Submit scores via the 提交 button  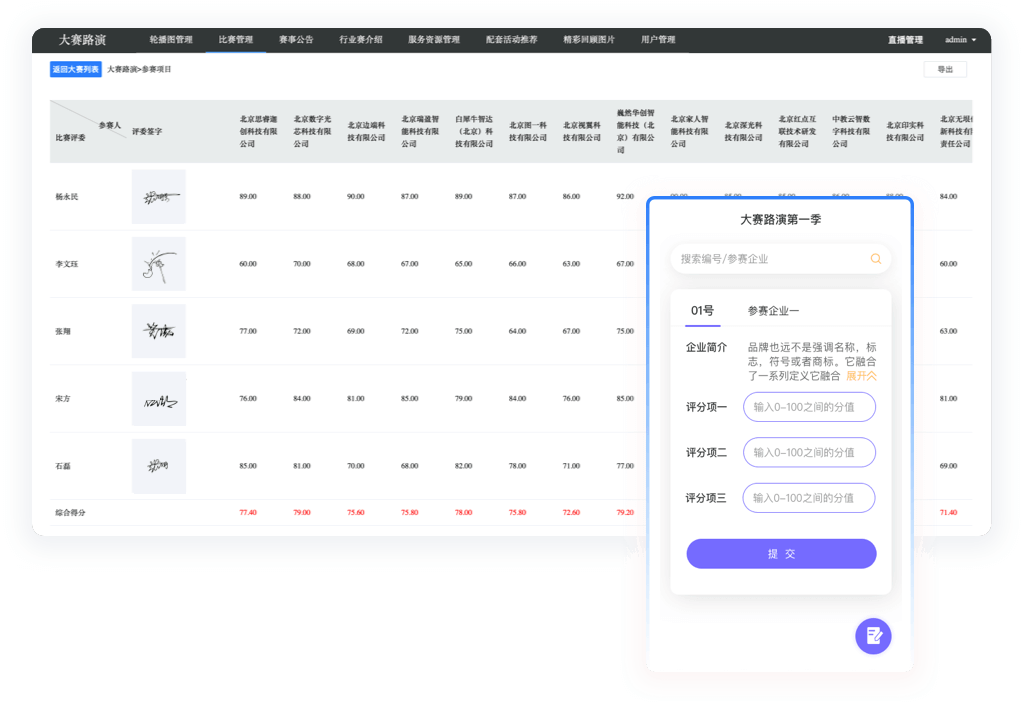point(780,553)
